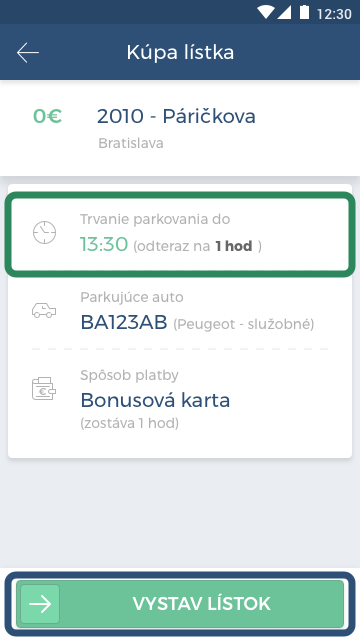Click the clock icon for parking duration
Viewport: 360px width, 640px height.
pyautogui.click(x=44, y=233)
